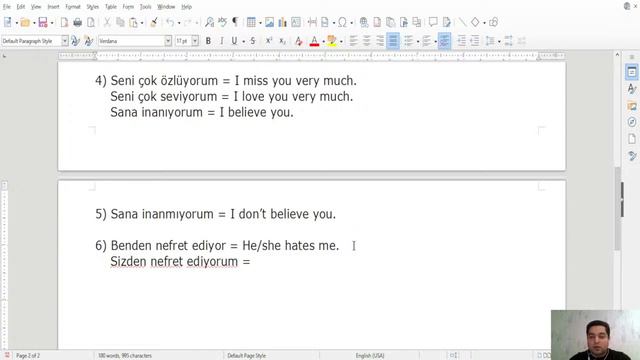Screen dimensions: 640x360
Task: Toggle Align Left
Action: click(353, 41)
